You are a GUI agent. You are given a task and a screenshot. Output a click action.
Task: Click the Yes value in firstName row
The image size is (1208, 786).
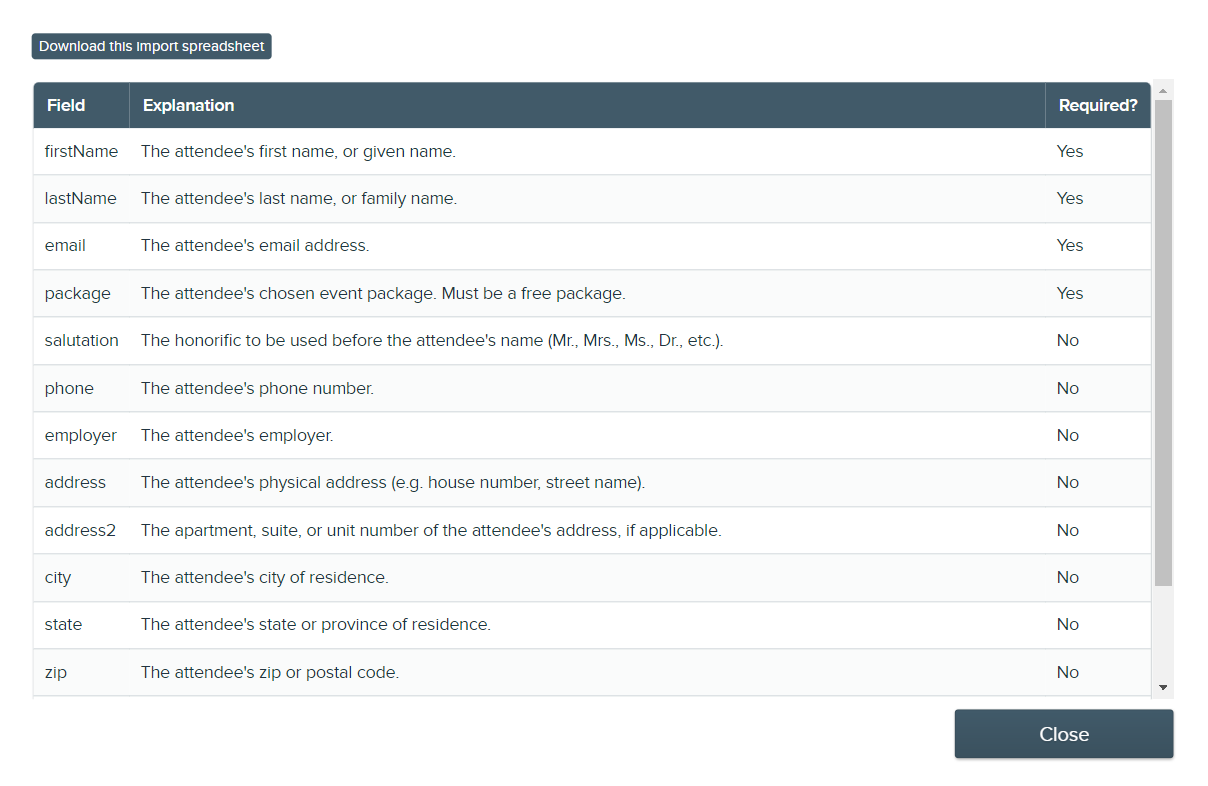1070,152
